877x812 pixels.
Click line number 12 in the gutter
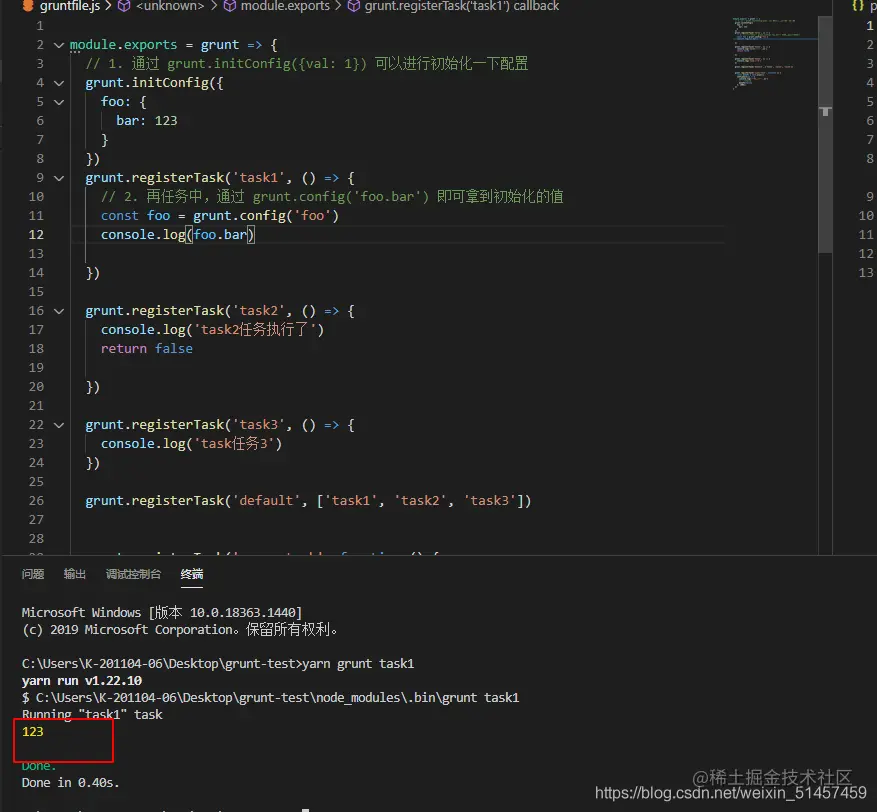tap(36, 235)
